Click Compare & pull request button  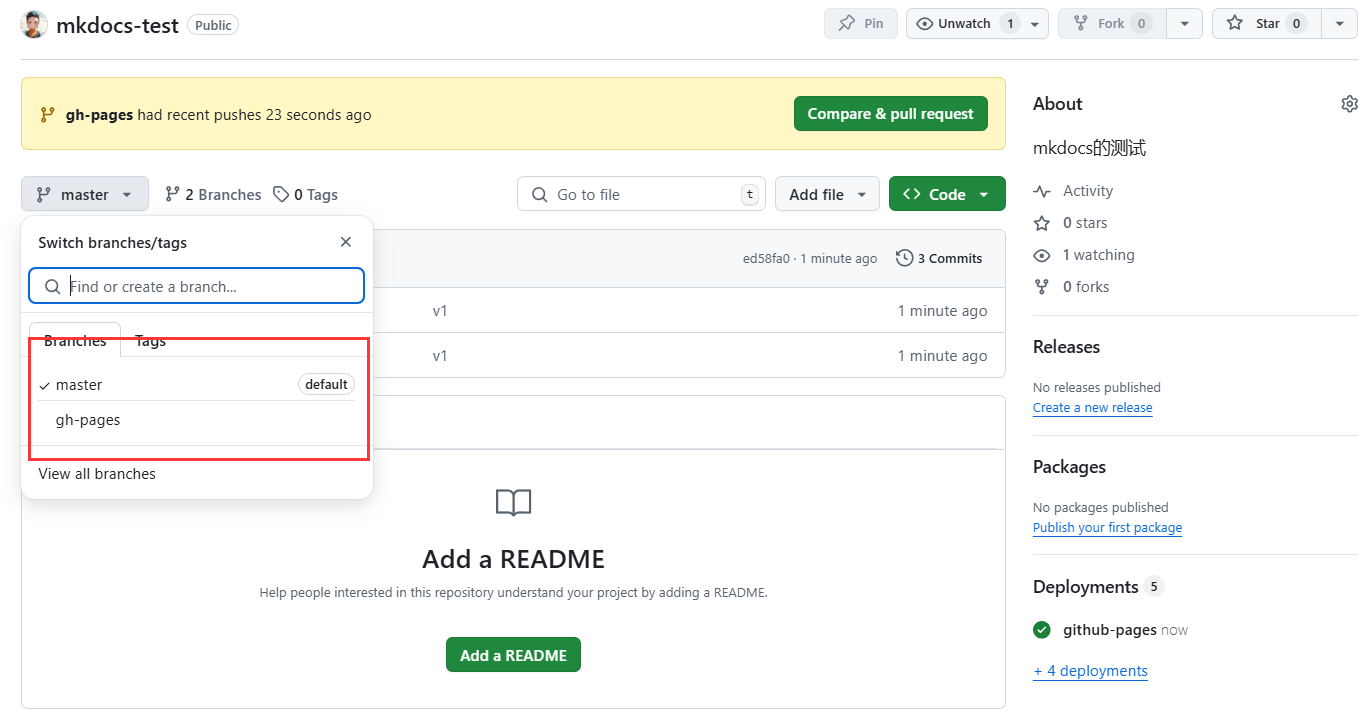point(890,114)
